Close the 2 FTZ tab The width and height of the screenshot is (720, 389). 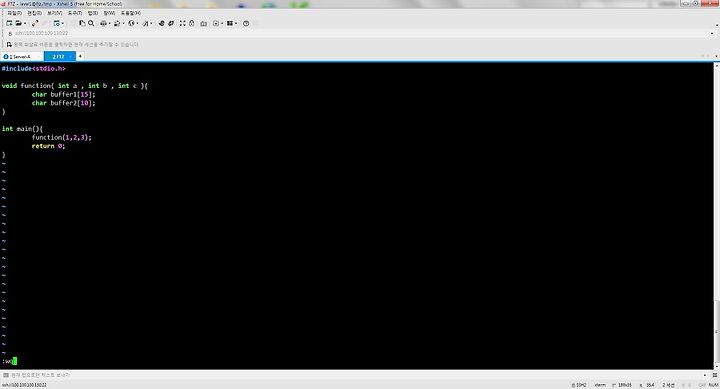tap(70, 56)
